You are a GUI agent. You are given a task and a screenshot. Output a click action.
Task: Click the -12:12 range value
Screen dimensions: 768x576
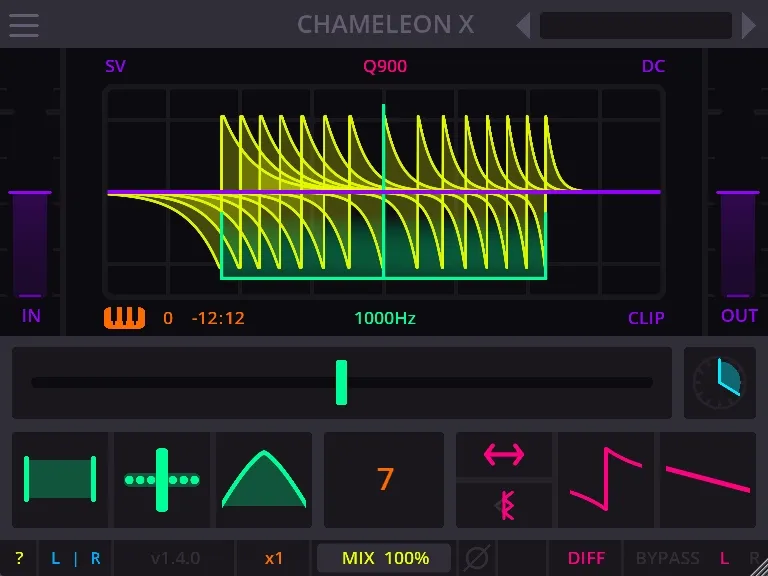218,318
